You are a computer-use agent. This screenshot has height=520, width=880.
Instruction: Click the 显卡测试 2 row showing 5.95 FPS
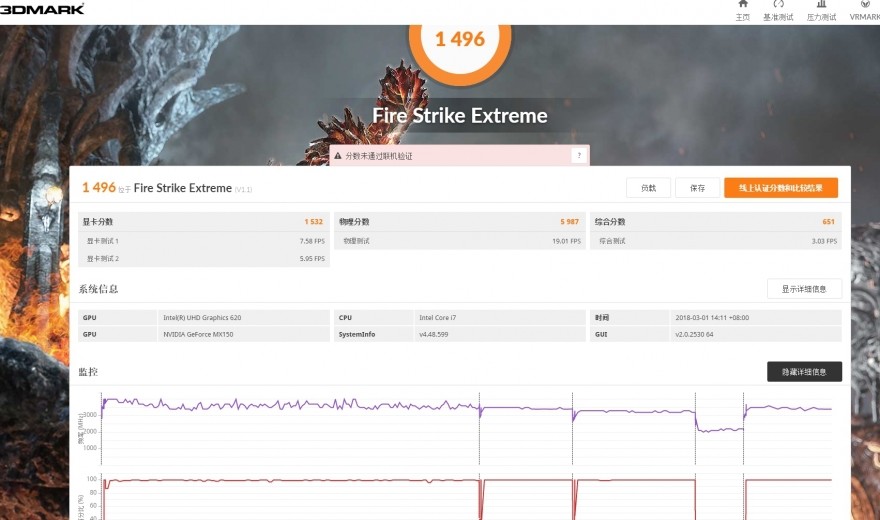(204, 259)
